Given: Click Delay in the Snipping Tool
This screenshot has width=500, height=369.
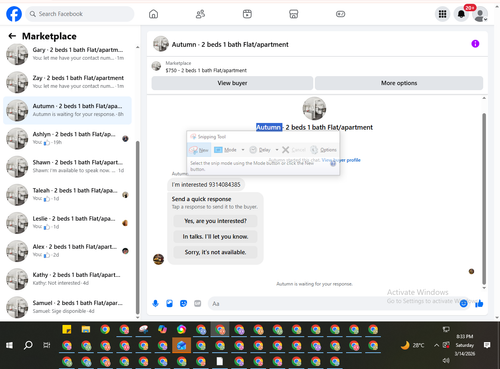Looking at the screenshot, I should pyautogui.click(x=260, y=150).
